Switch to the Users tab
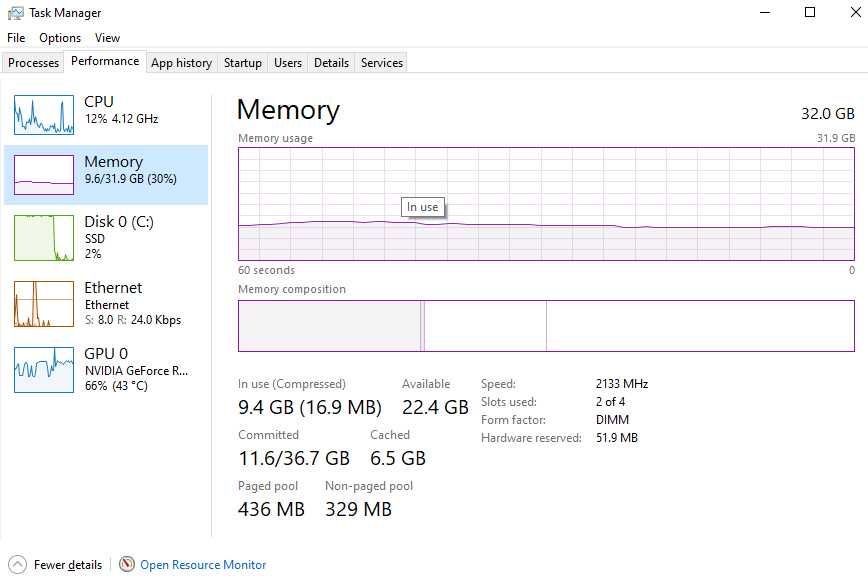The width and height of the screenshot is (868, 588). click(x=288, y=63)
